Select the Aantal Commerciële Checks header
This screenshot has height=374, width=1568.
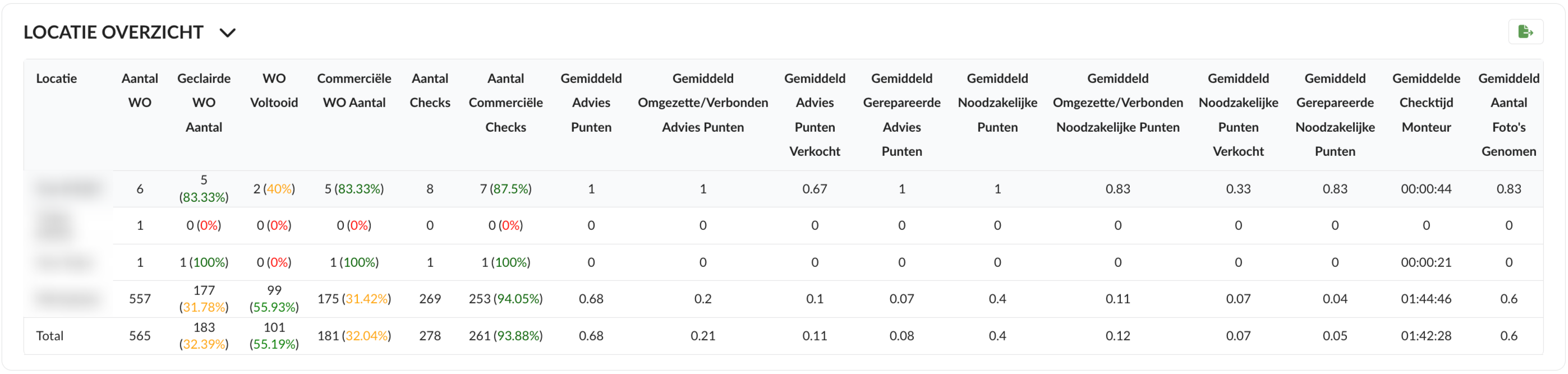(505, 103)
